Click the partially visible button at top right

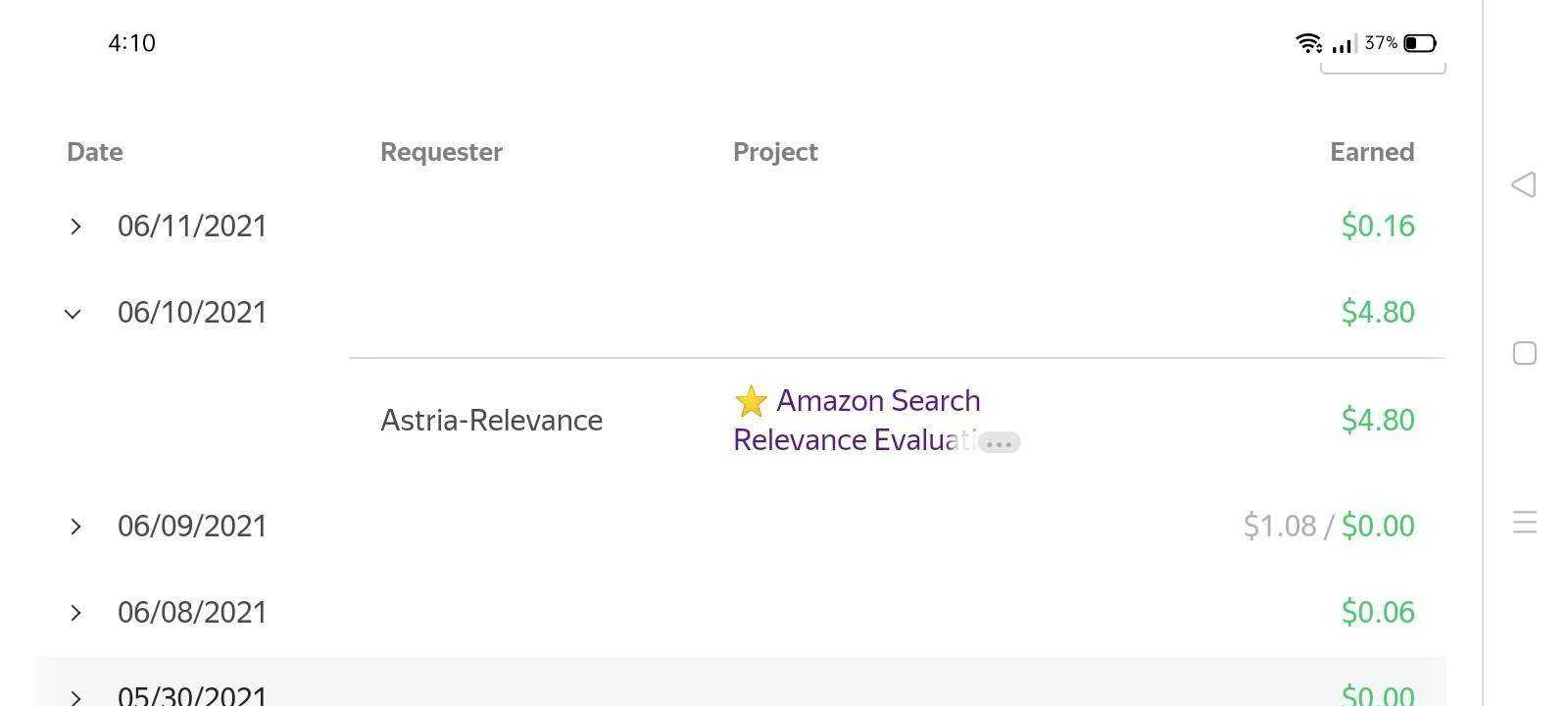point(1383,67)
